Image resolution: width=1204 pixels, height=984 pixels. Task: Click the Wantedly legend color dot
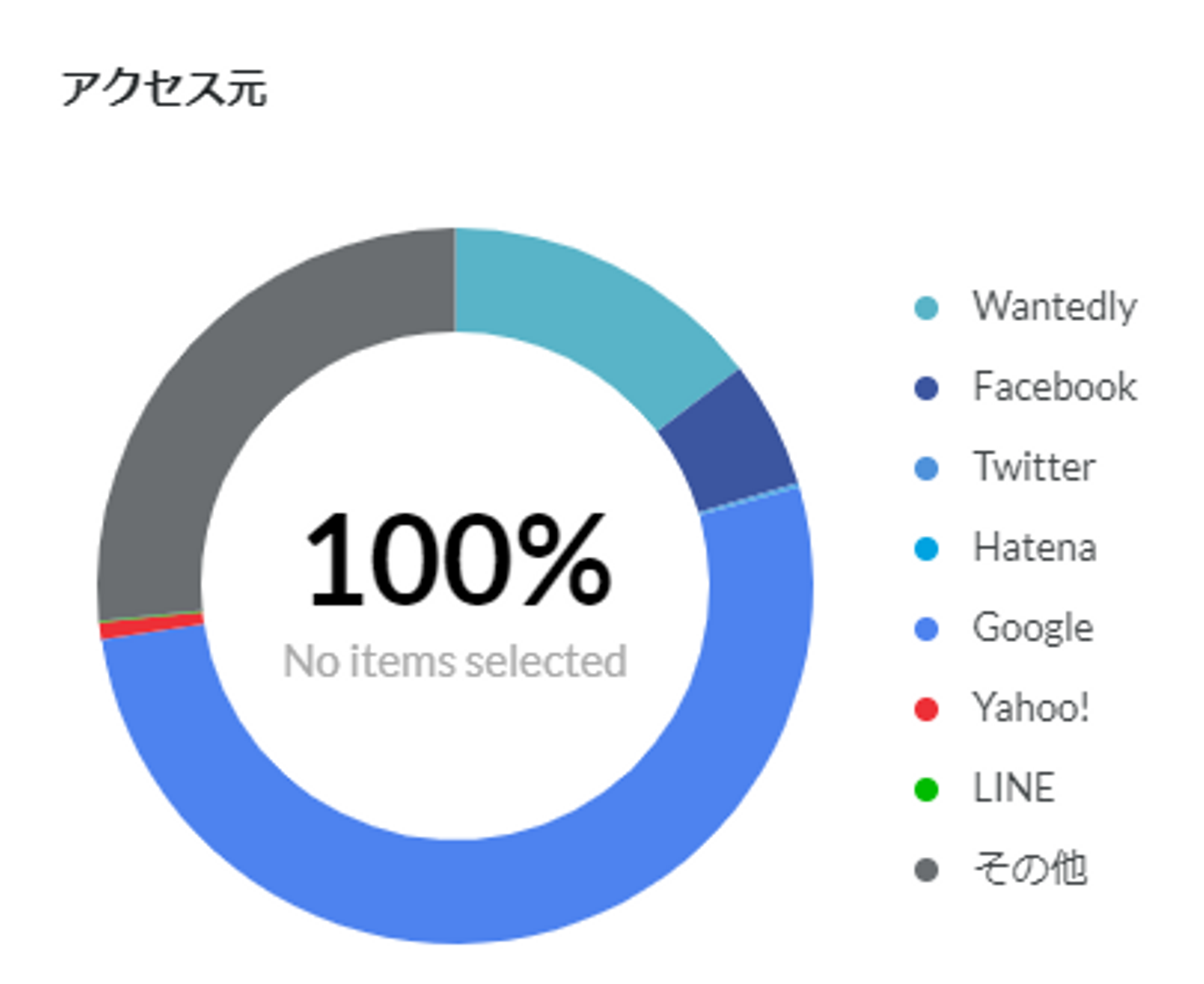[x=926, y=308]
